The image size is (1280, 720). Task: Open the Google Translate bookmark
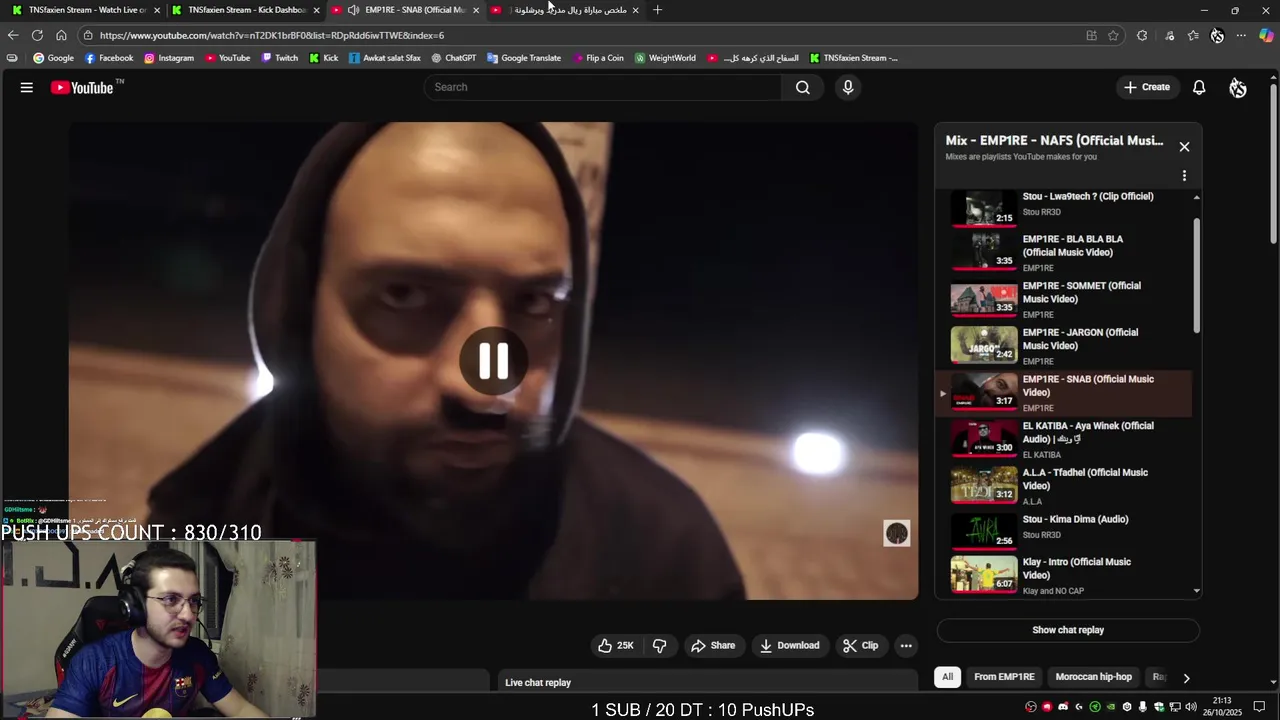click(524, 58)
